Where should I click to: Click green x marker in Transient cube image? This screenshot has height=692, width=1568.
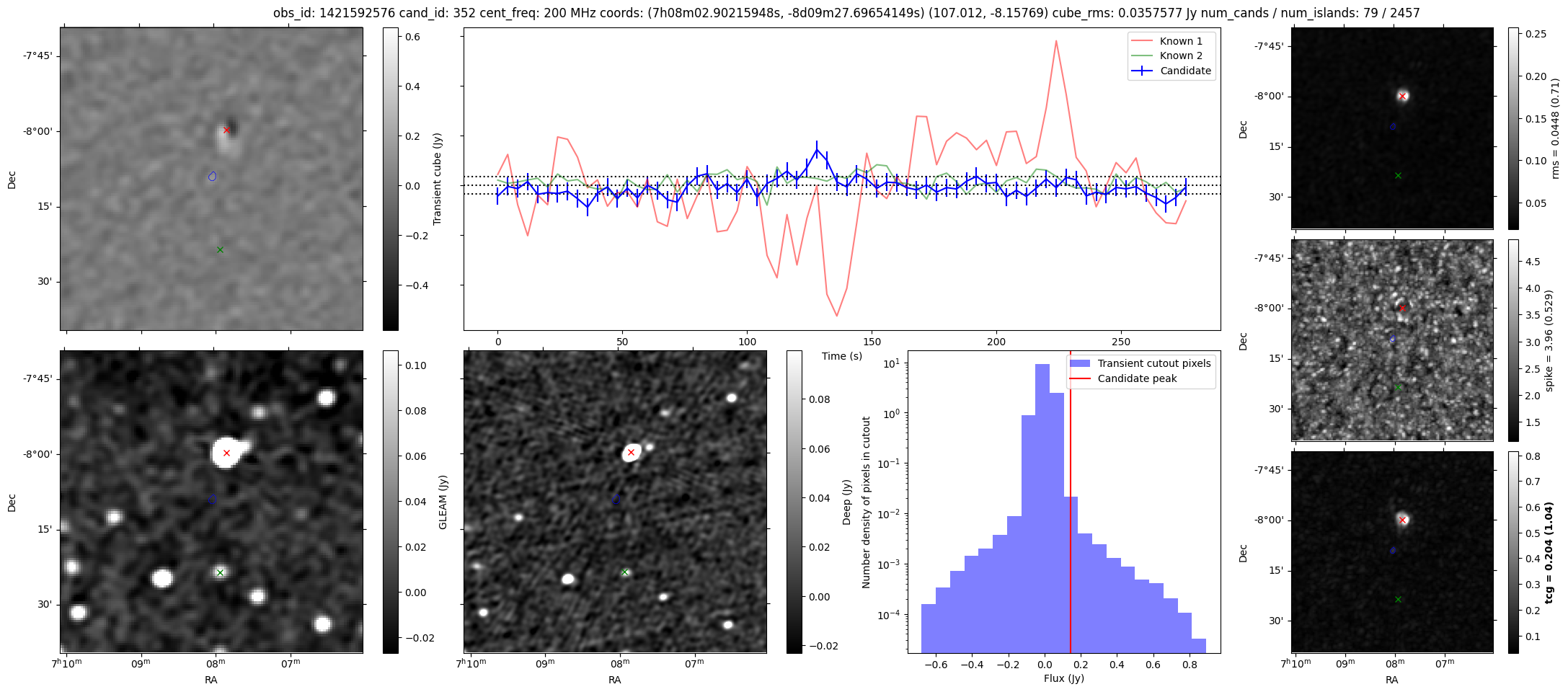[x=220, y=250]
